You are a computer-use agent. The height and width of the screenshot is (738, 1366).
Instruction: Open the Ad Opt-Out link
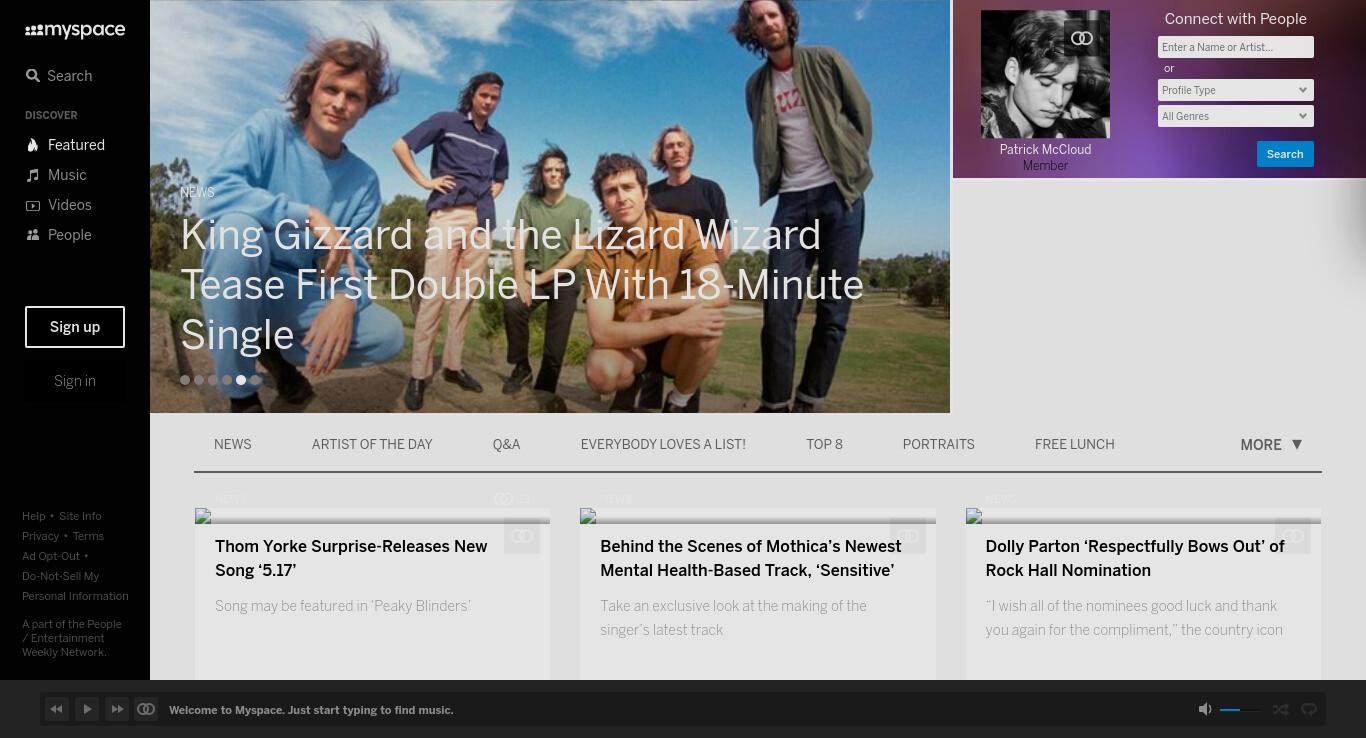coord(51,556)
